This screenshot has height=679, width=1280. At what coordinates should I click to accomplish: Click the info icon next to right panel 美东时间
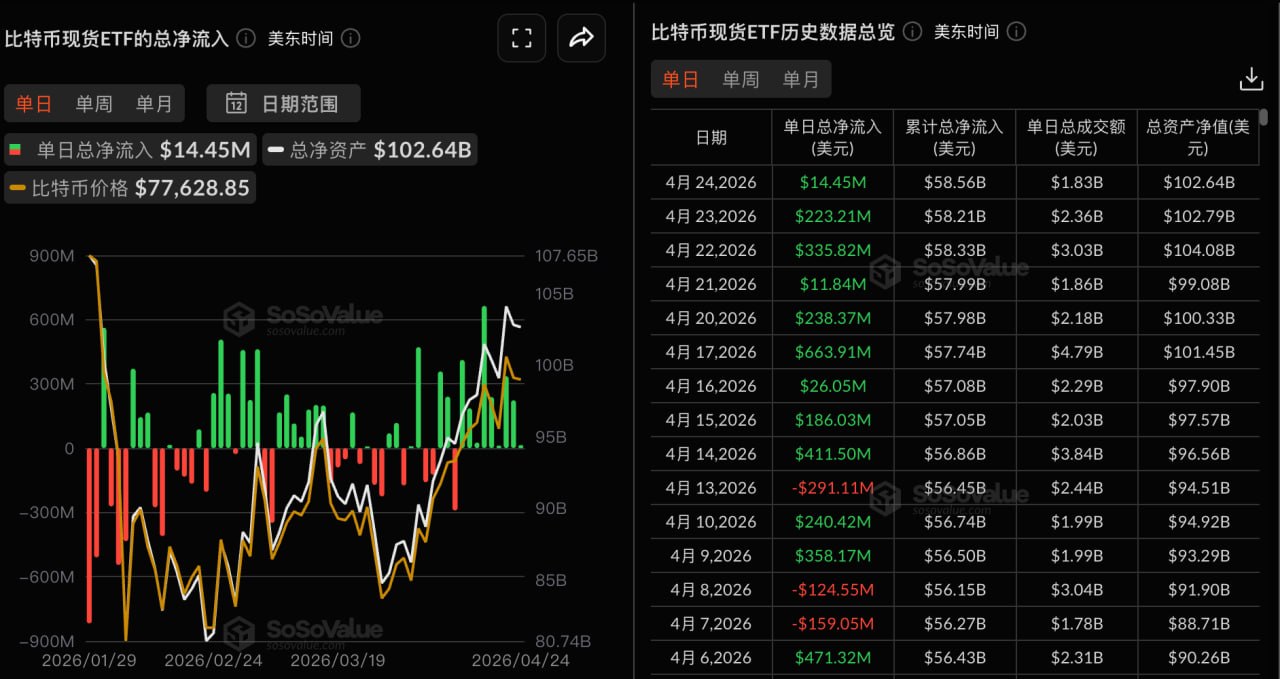1016,31
